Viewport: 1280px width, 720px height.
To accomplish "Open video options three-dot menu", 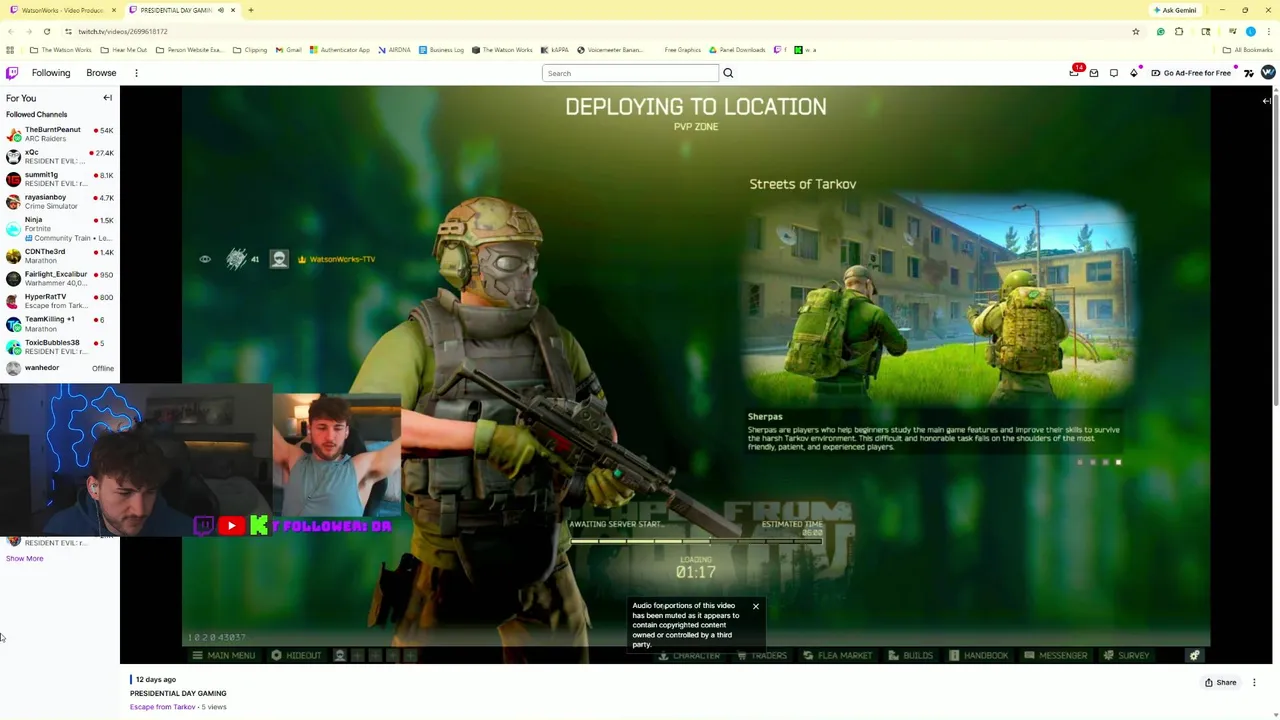I will click(1254, 682).
